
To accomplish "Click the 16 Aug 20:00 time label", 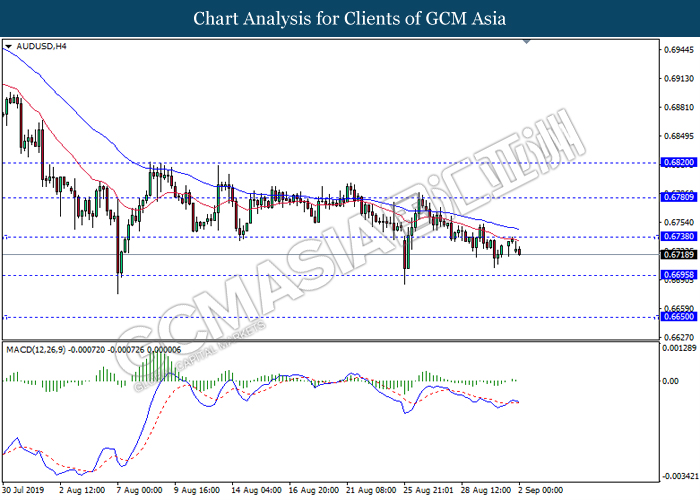I will pyautogui.click(x=313, y=490).
